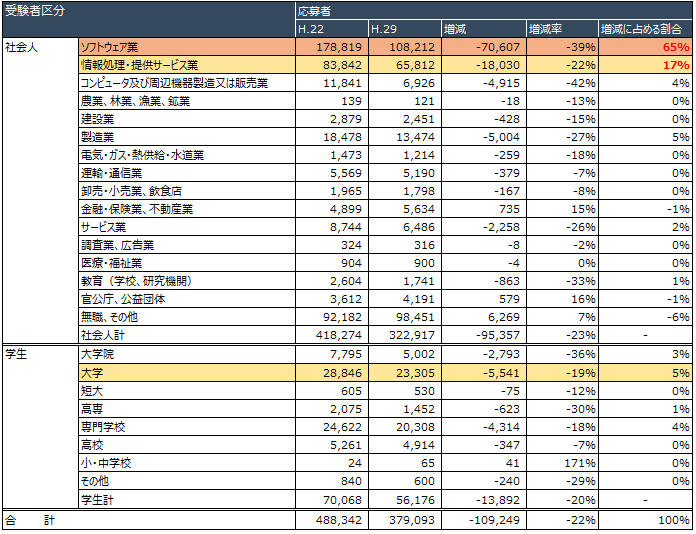Image resolution: width=696 pixels, height=534 pixels.
Task: Select the サービス業 row label
Action: [x=103, y=227]
